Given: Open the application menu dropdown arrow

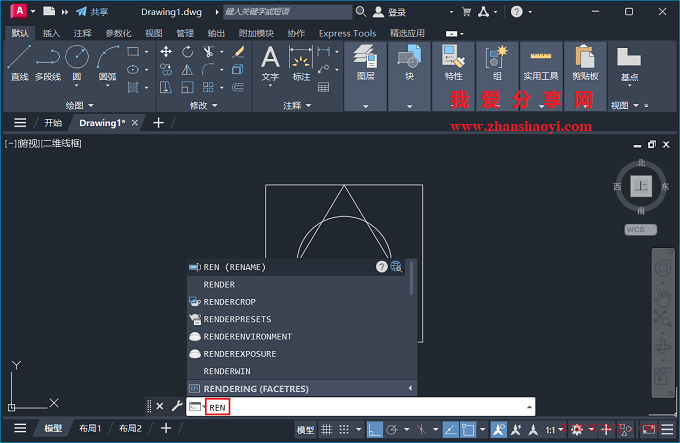Looking at the screenshot, I should pyautogui.click(x=33, y=12).
